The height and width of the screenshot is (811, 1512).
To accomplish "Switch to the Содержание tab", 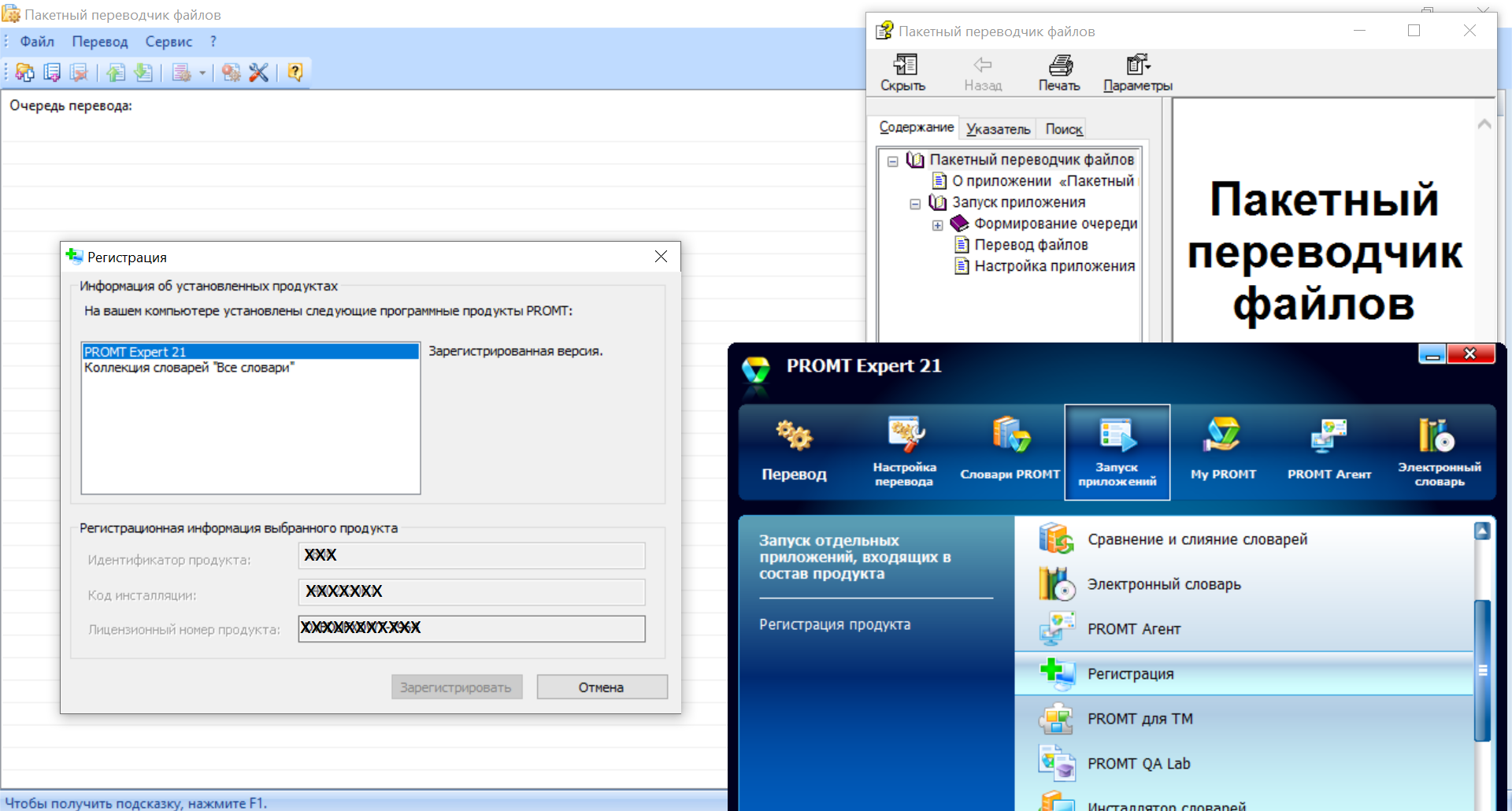I will tap(916, 127).
